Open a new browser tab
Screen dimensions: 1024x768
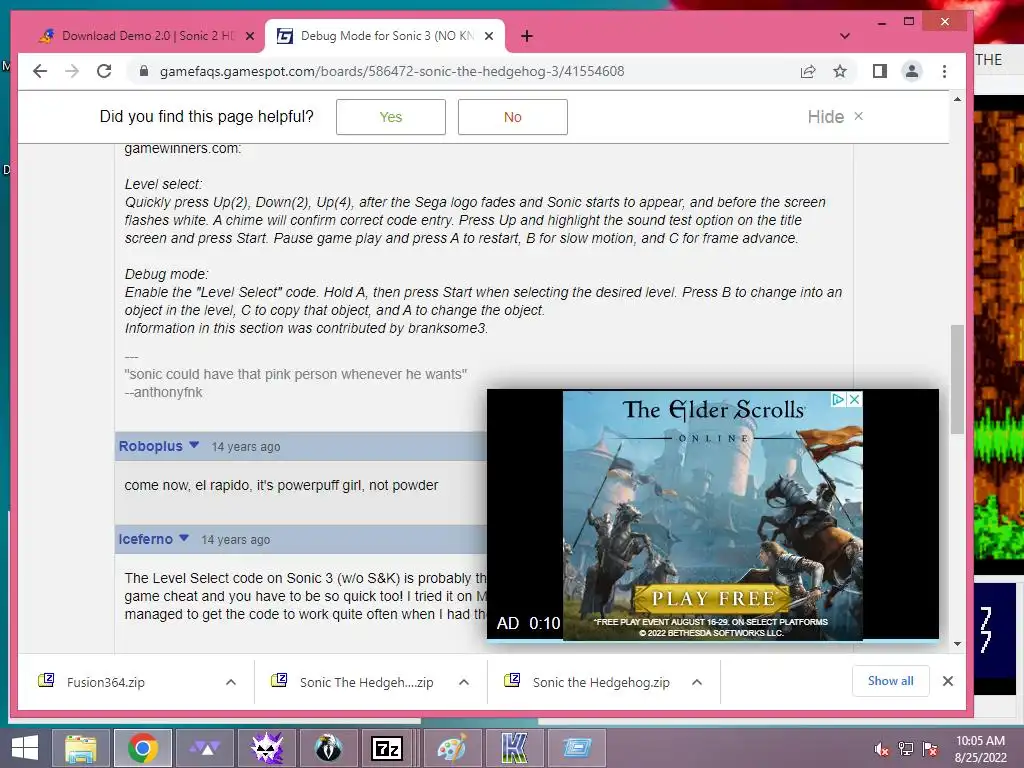[527, 37]
